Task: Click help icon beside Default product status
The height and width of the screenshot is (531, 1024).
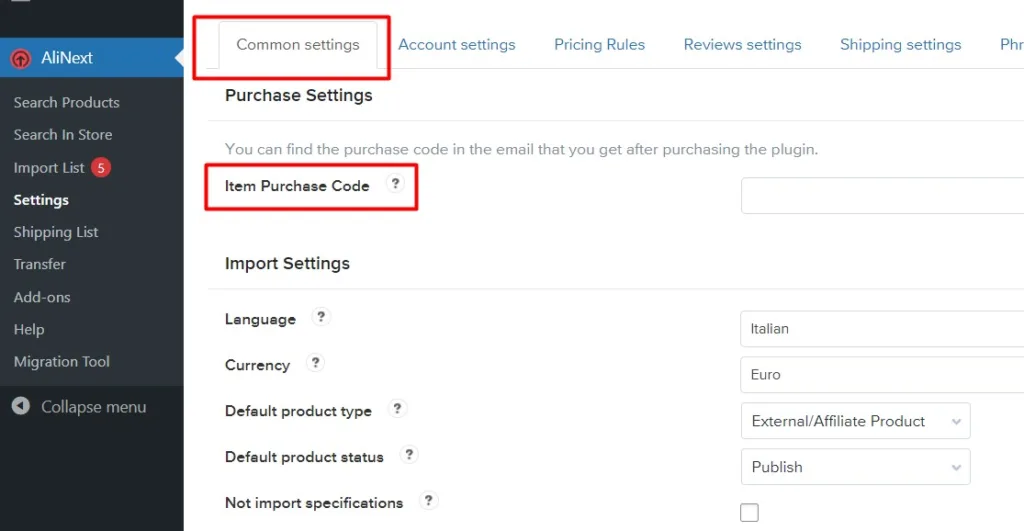Action: click(x=408, y=455)
